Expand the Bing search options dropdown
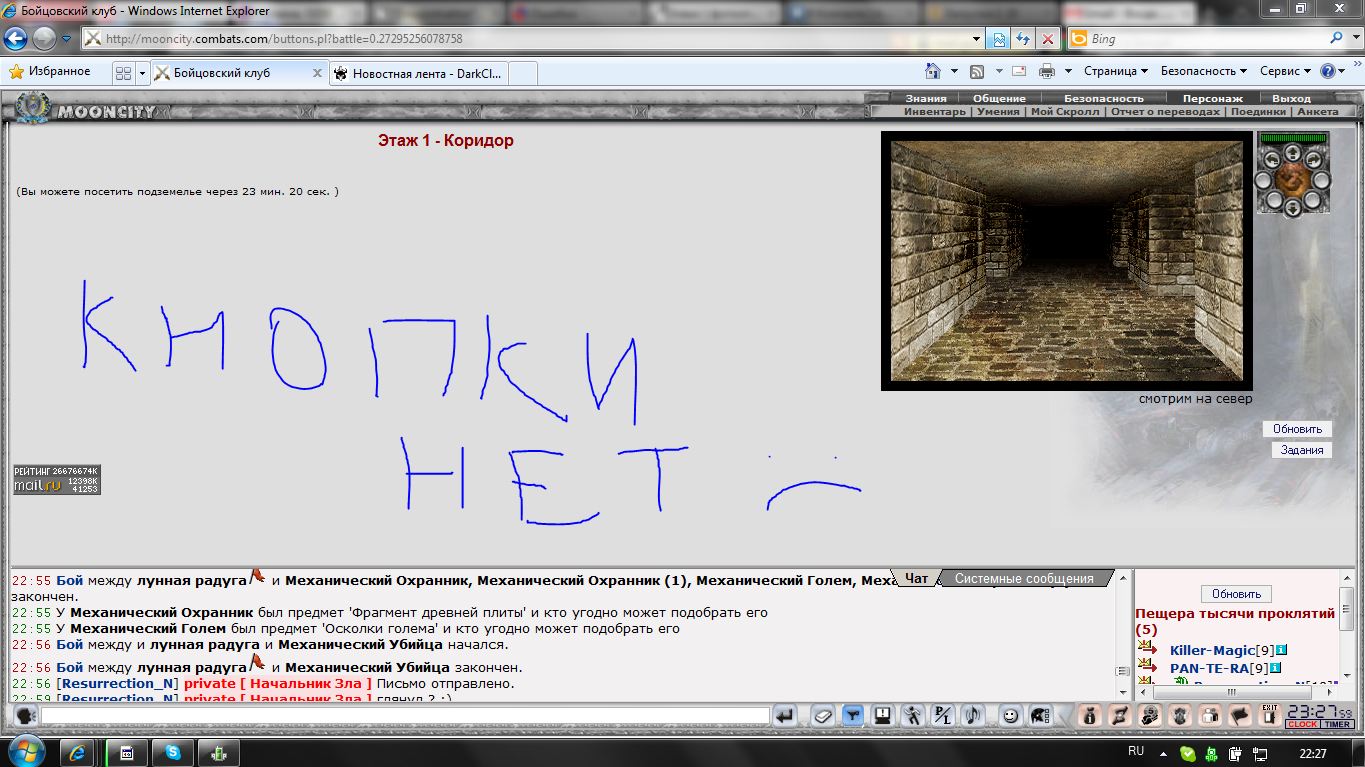Viewport: 1365px width, 767px height. (1356, 39)
